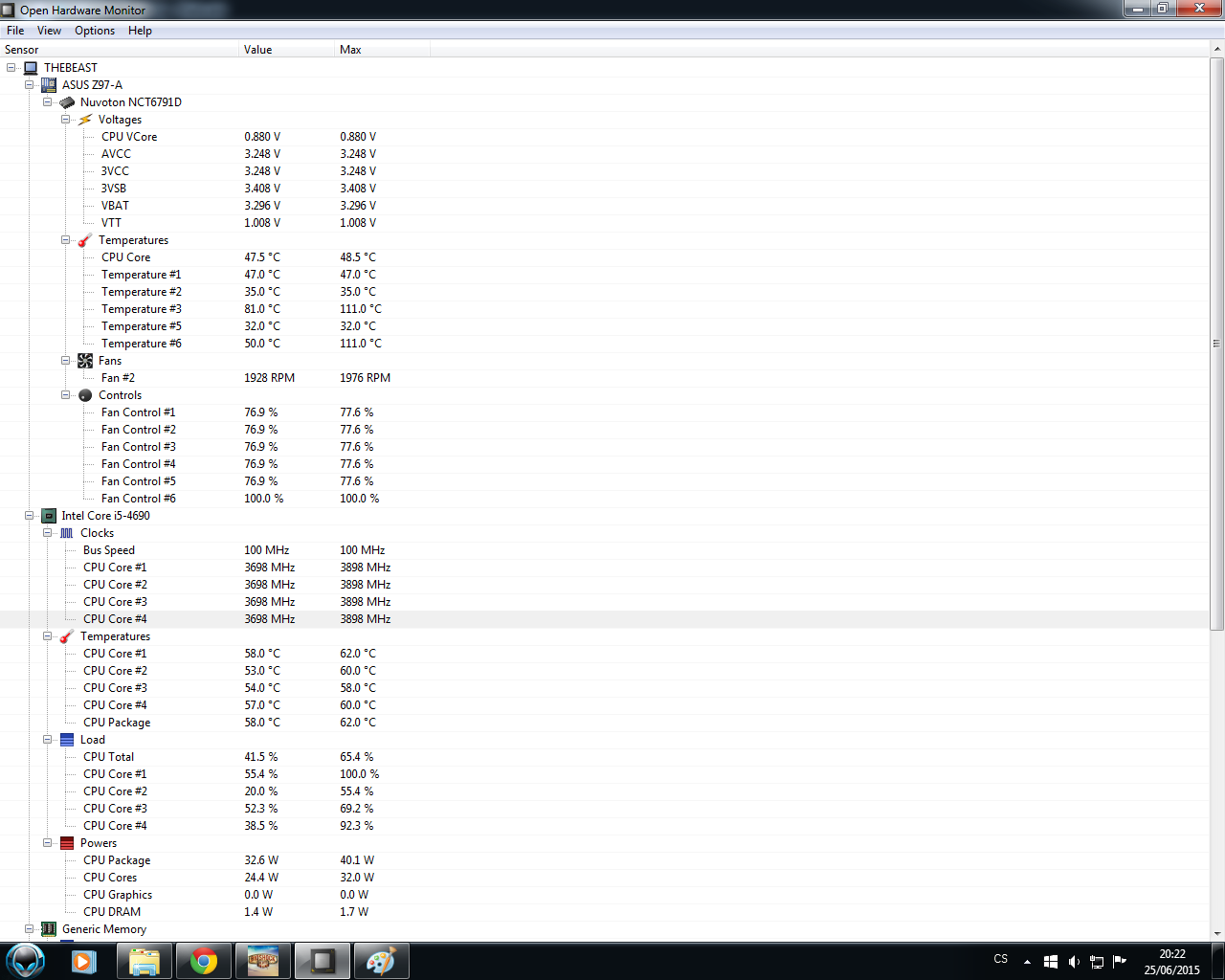The height and width of the screenshot is (980, 1225).
Task: Click the Max column header
Action: click(383, 50)
